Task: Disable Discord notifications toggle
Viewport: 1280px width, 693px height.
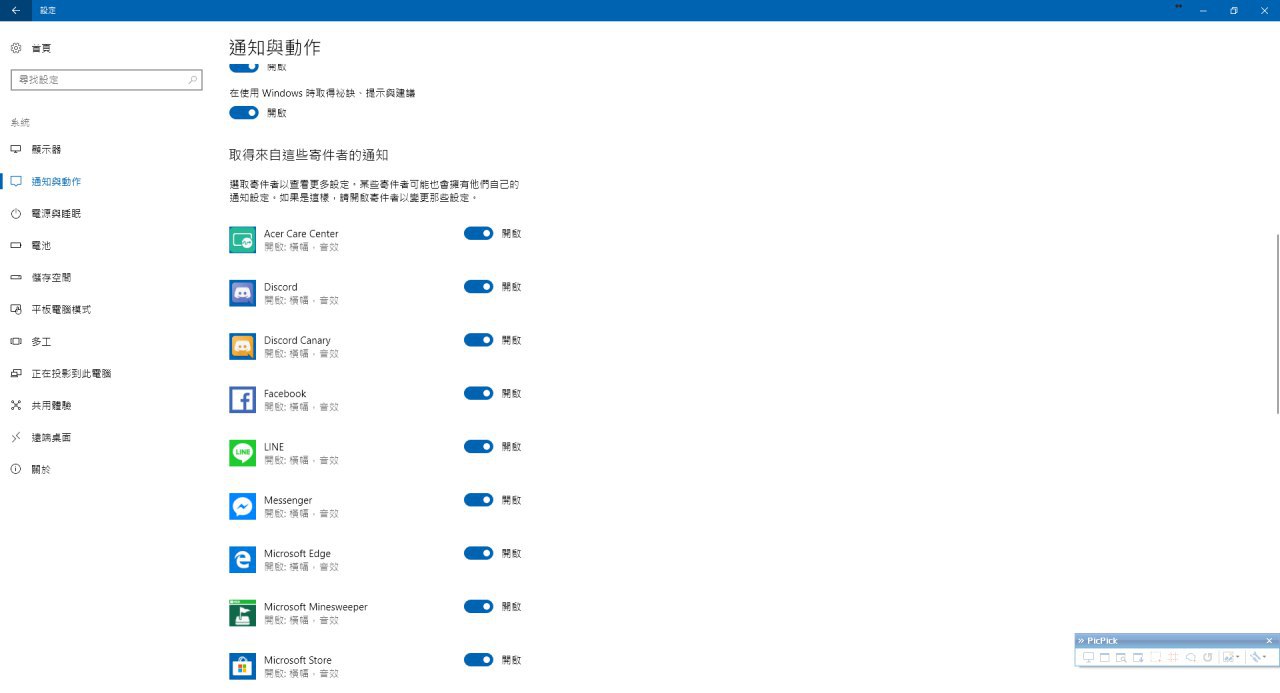Action: tap(479, 286)
